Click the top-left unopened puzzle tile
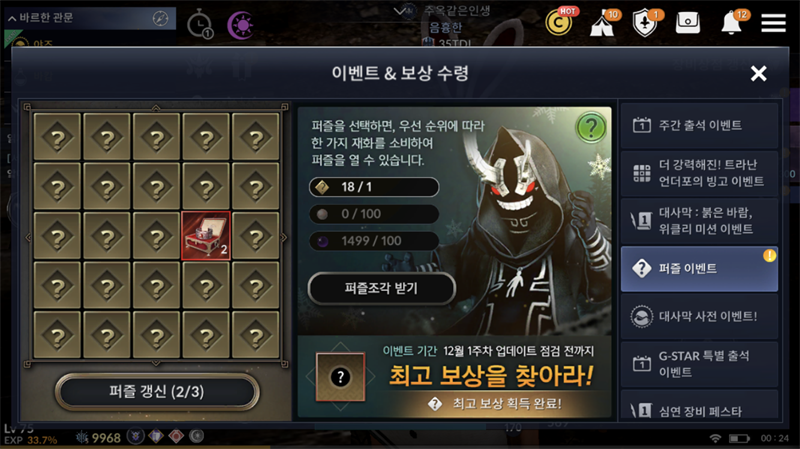 click(58, 137)
